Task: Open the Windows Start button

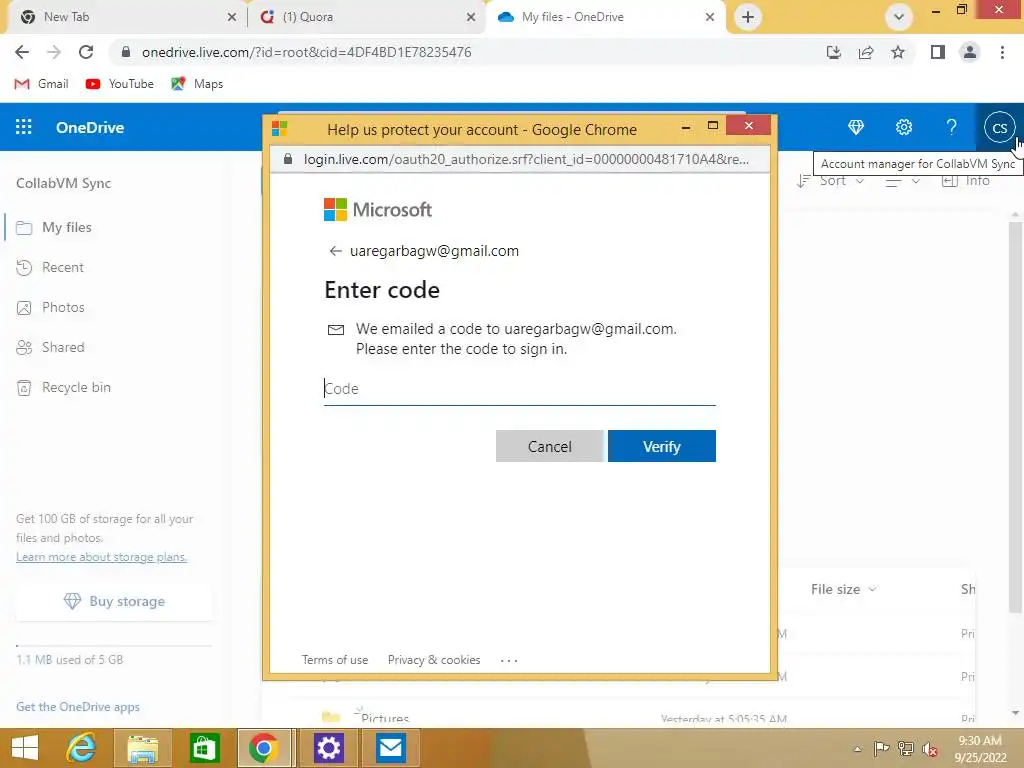Action: tap(25, 748)
